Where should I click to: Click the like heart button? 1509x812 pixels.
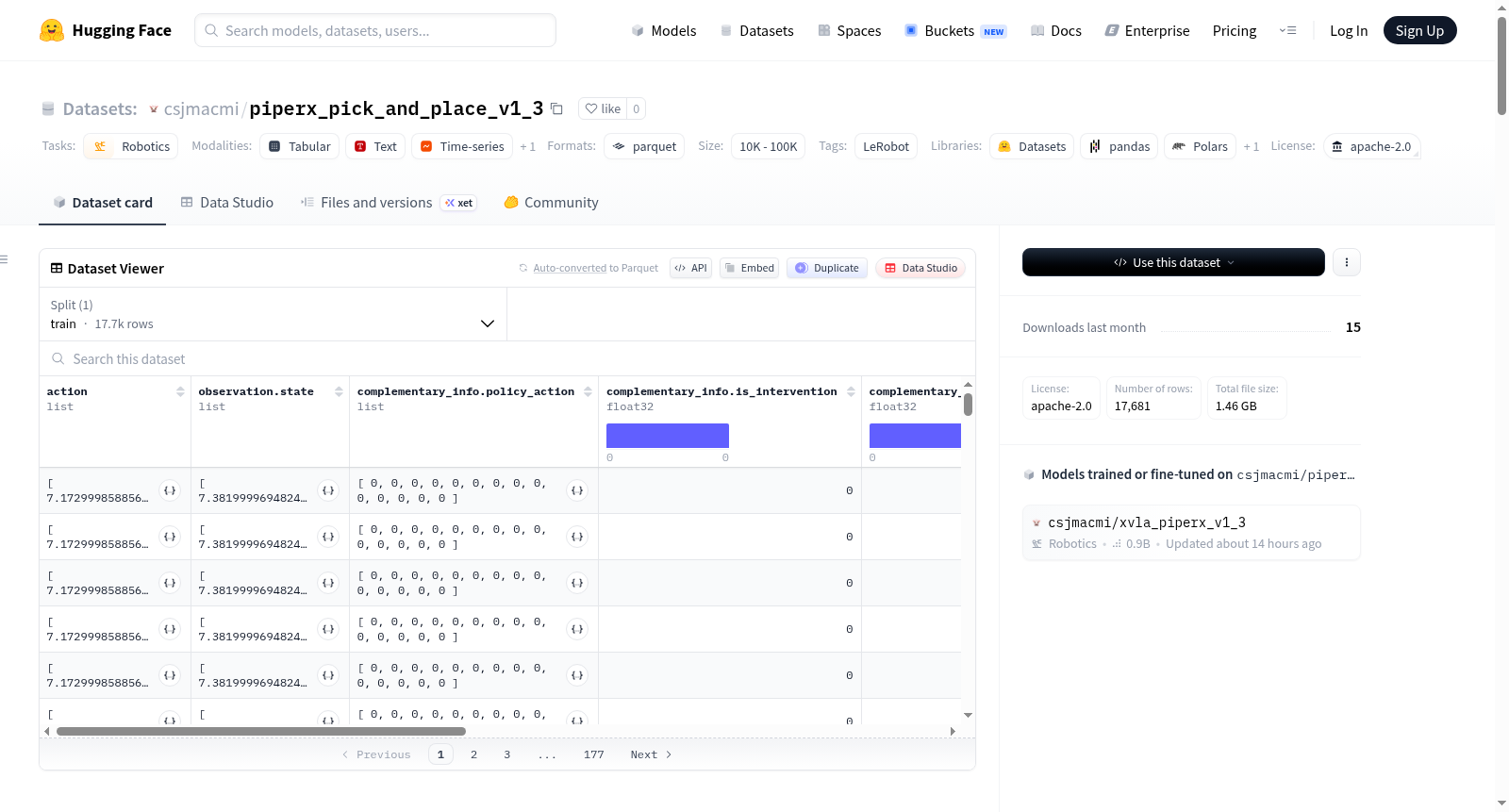(x=603, y=108)
